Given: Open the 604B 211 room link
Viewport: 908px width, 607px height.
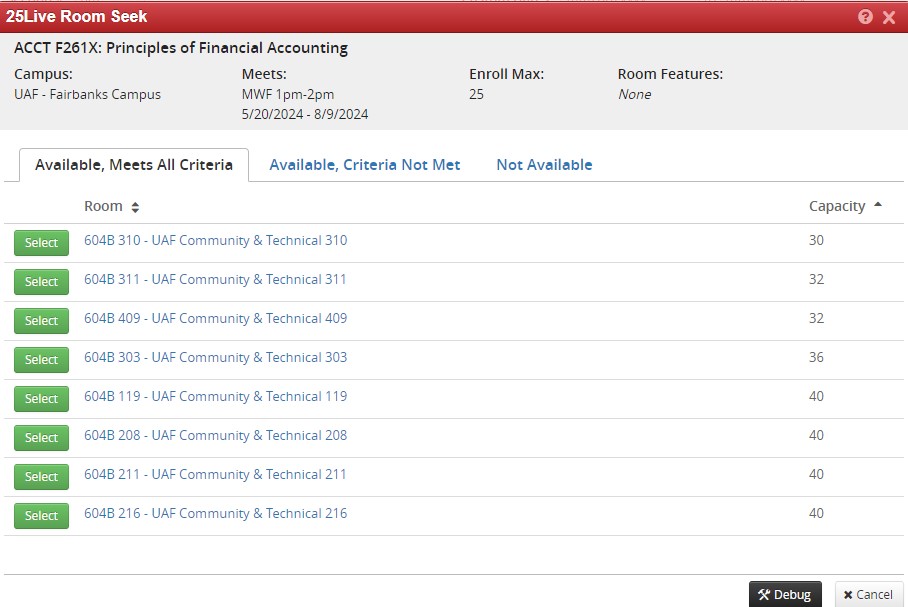Looking at the screenshot, I should [215, 474].
